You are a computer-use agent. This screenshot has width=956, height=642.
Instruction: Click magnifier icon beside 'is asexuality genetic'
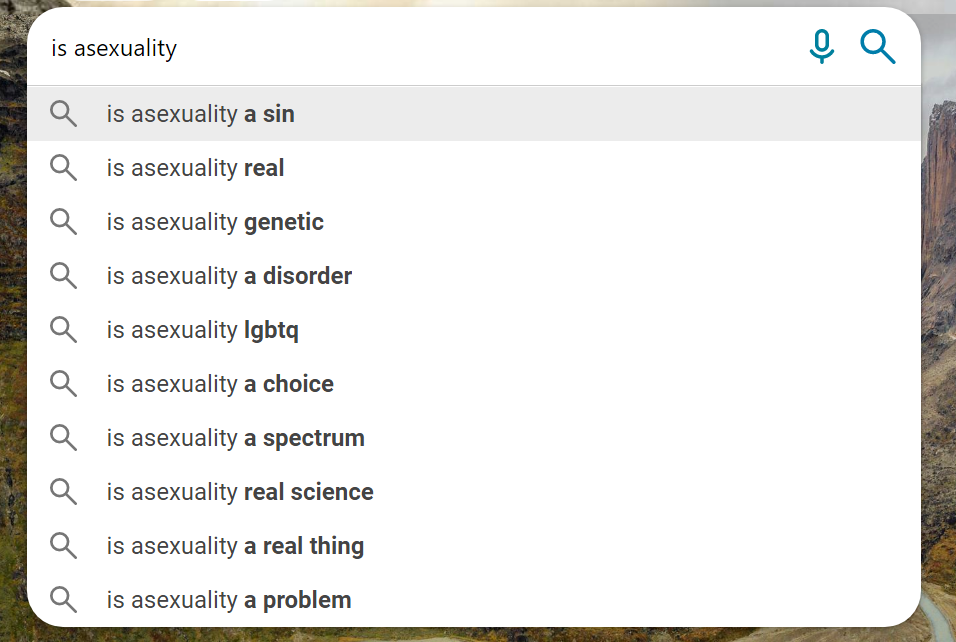63,222
